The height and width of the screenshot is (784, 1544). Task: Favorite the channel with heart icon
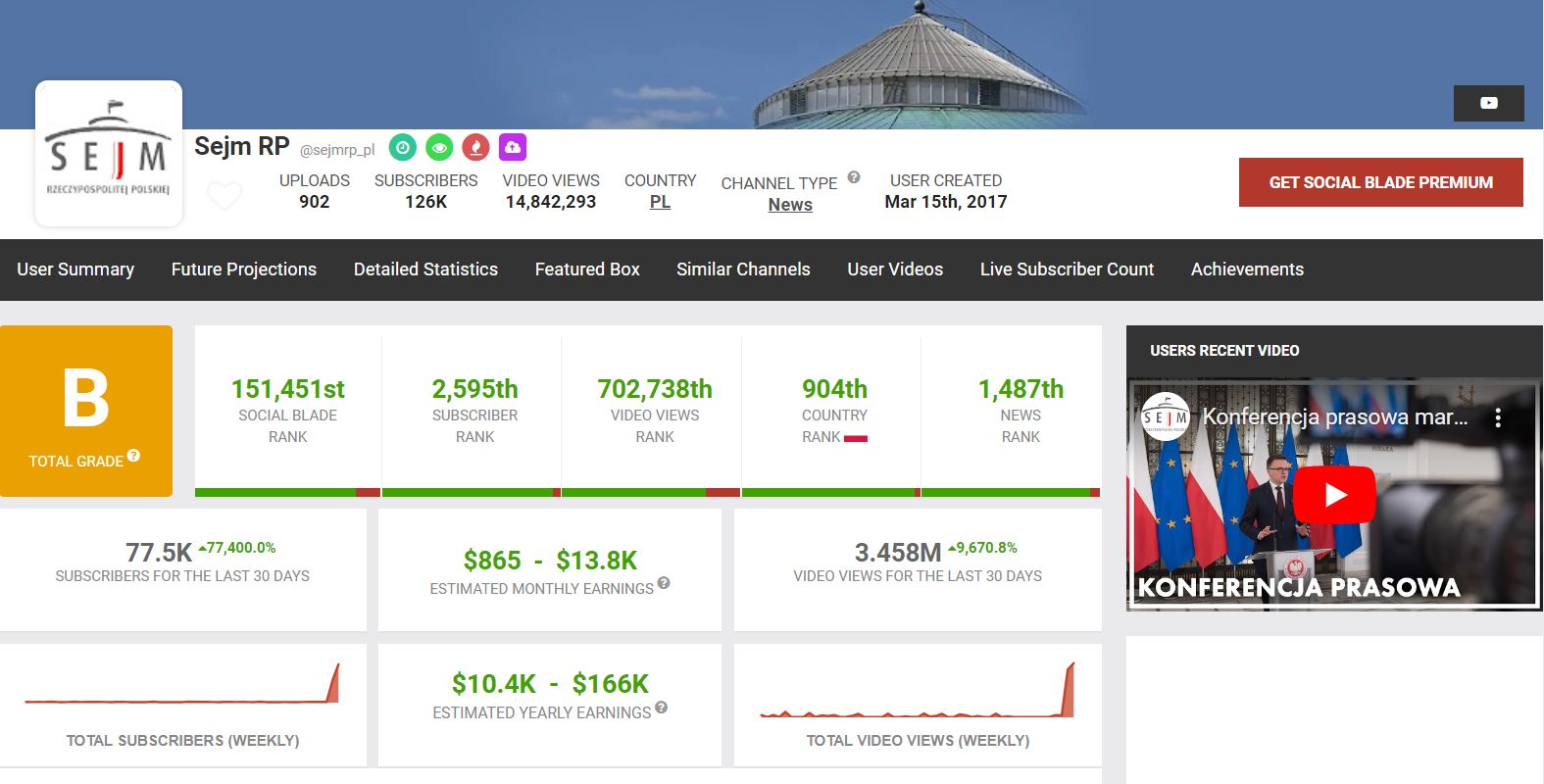click(x=224, y=196)
